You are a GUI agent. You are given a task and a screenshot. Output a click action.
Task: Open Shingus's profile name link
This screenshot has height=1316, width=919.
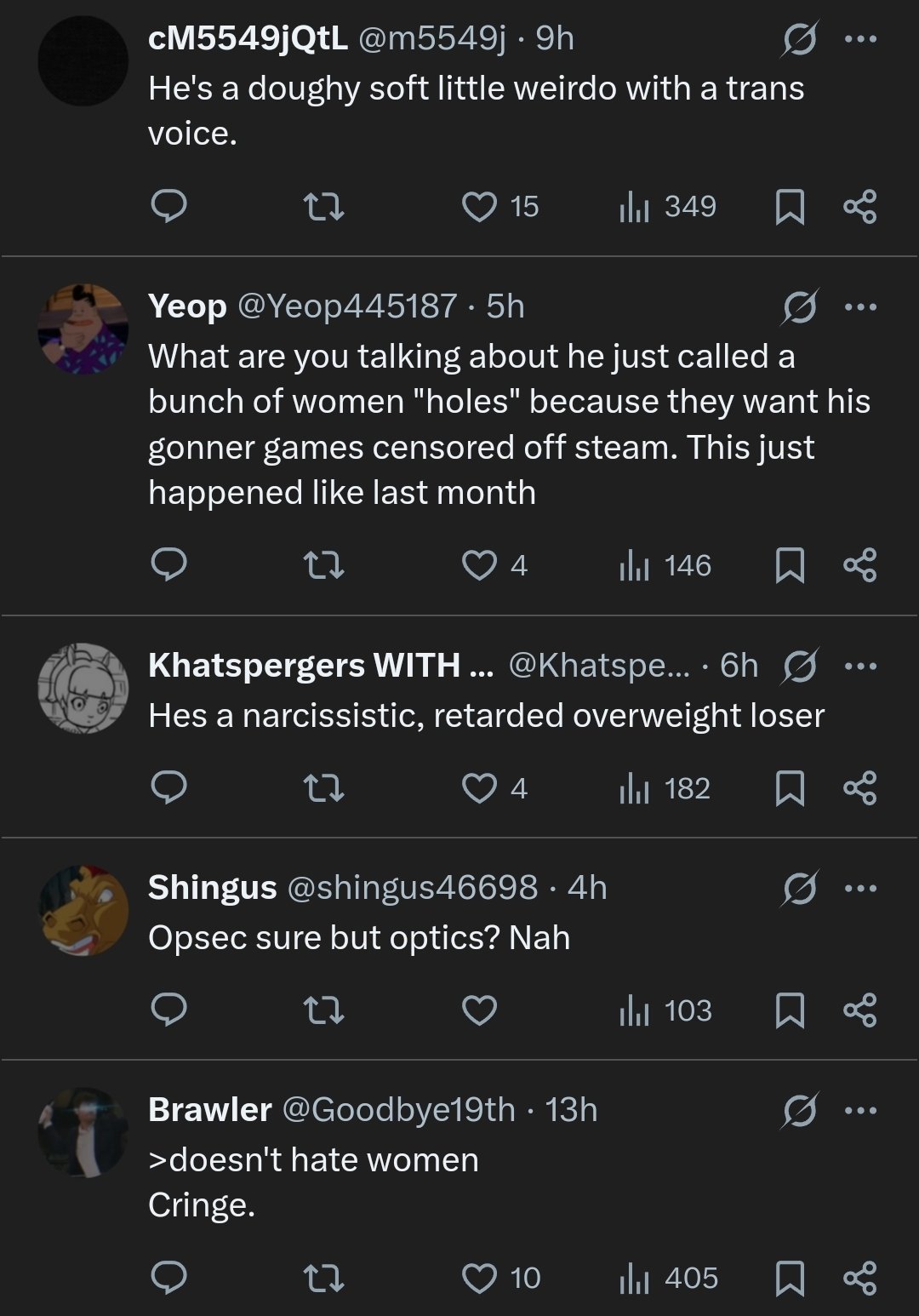212,887
